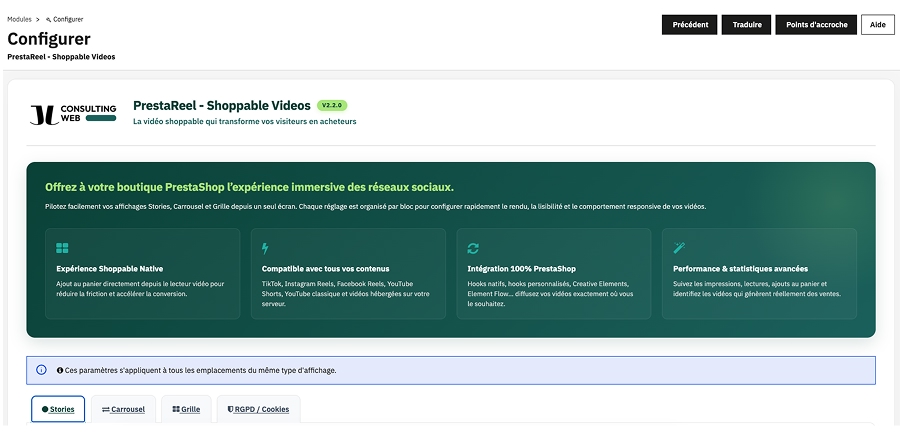Select the Stories tab
This screenshot has height=436, width=900.
point(58,410)
